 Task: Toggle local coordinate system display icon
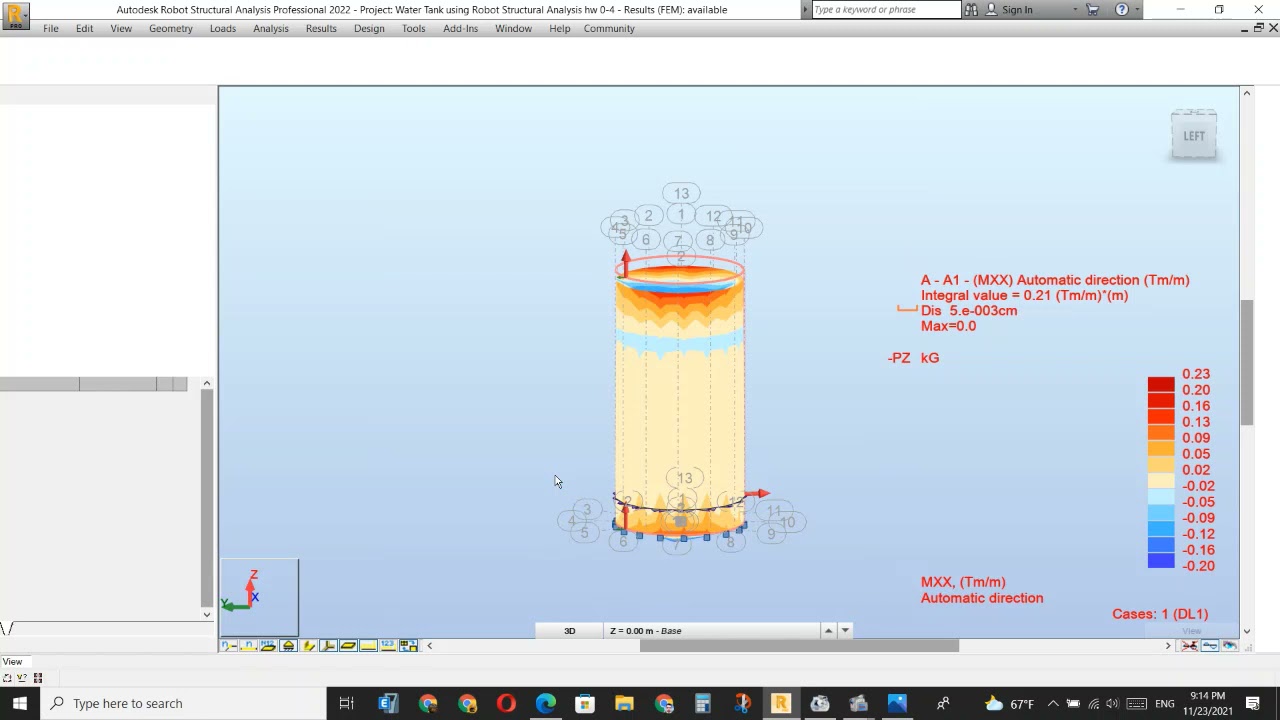[x=328, y=646]
